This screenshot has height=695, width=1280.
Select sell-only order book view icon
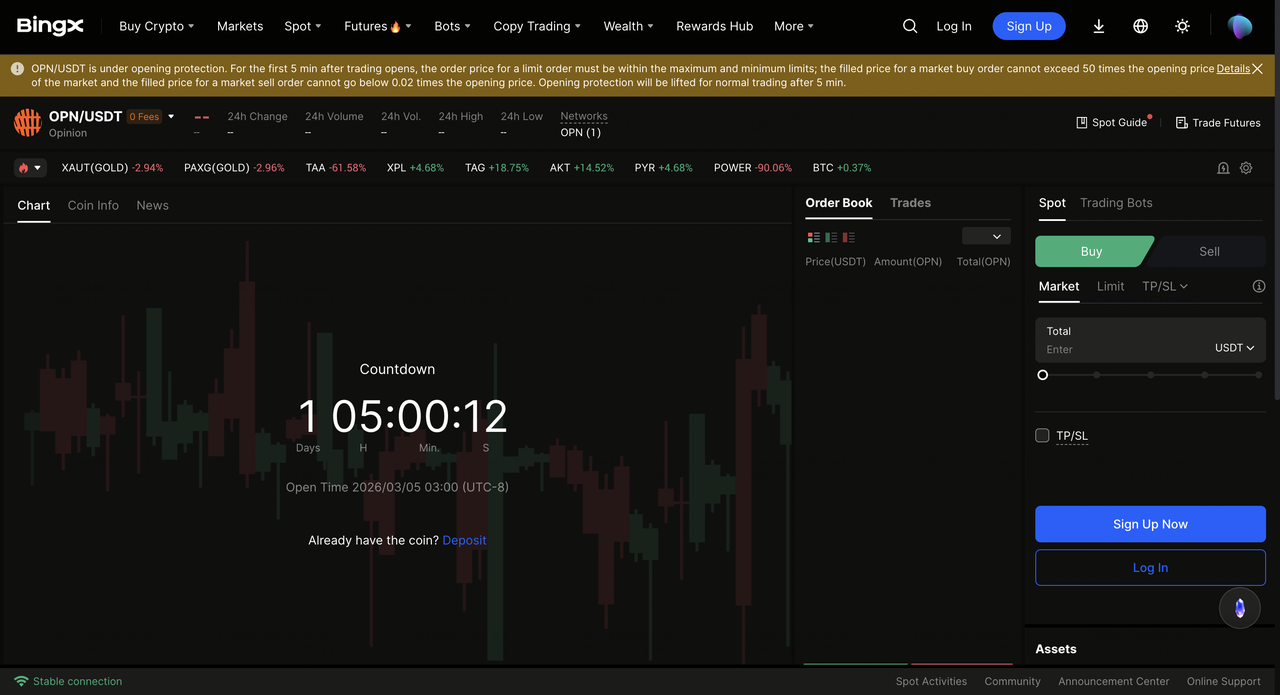point(848,237)
